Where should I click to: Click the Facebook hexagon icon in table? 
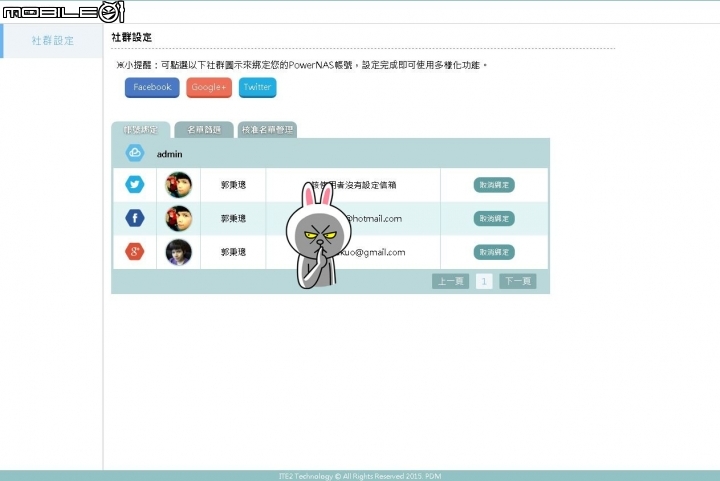(135, 218)
